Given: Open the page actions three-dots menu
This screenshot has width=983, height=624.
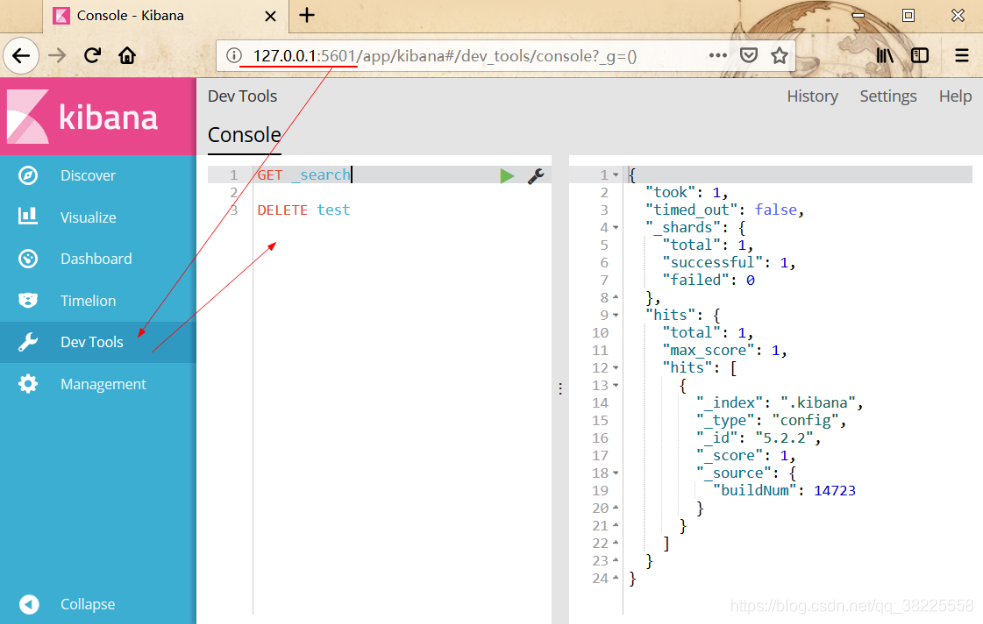Looking at the screenshot, I should 718,55.
